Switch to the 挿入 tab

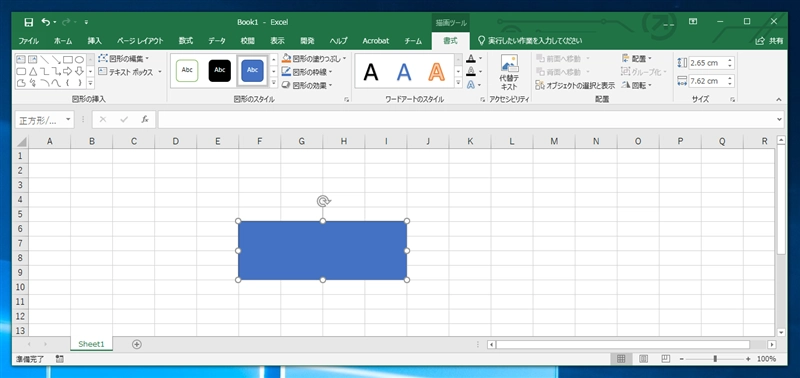coord(94,41)
